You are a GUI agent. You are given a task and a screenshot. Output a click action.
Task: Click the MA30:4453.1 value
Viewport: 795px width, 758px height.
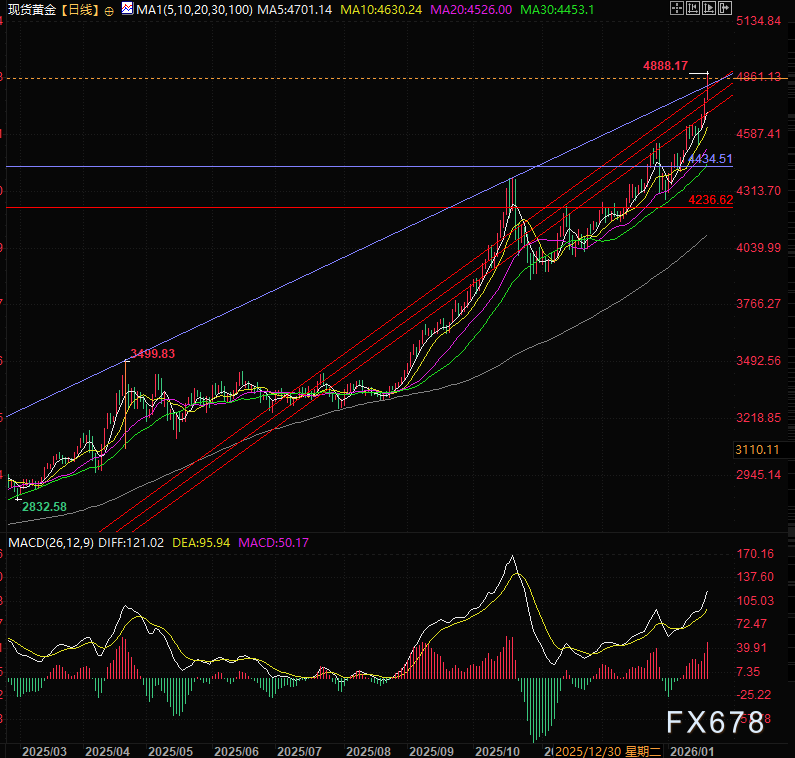tap(557, 10)
